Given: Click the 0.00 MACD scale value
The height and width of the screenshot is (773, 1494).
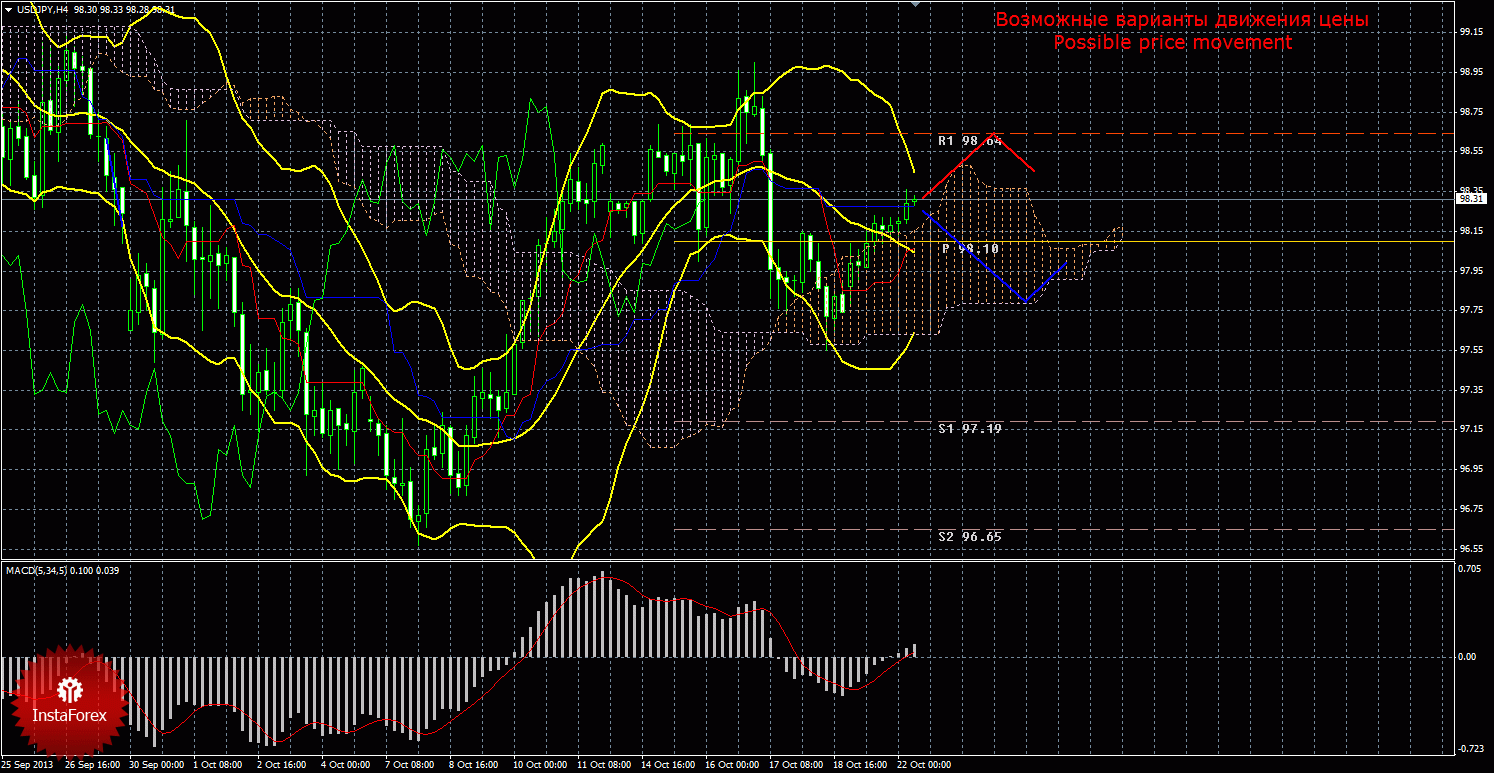Looking at the screenshot, I should coord(1469,657).
